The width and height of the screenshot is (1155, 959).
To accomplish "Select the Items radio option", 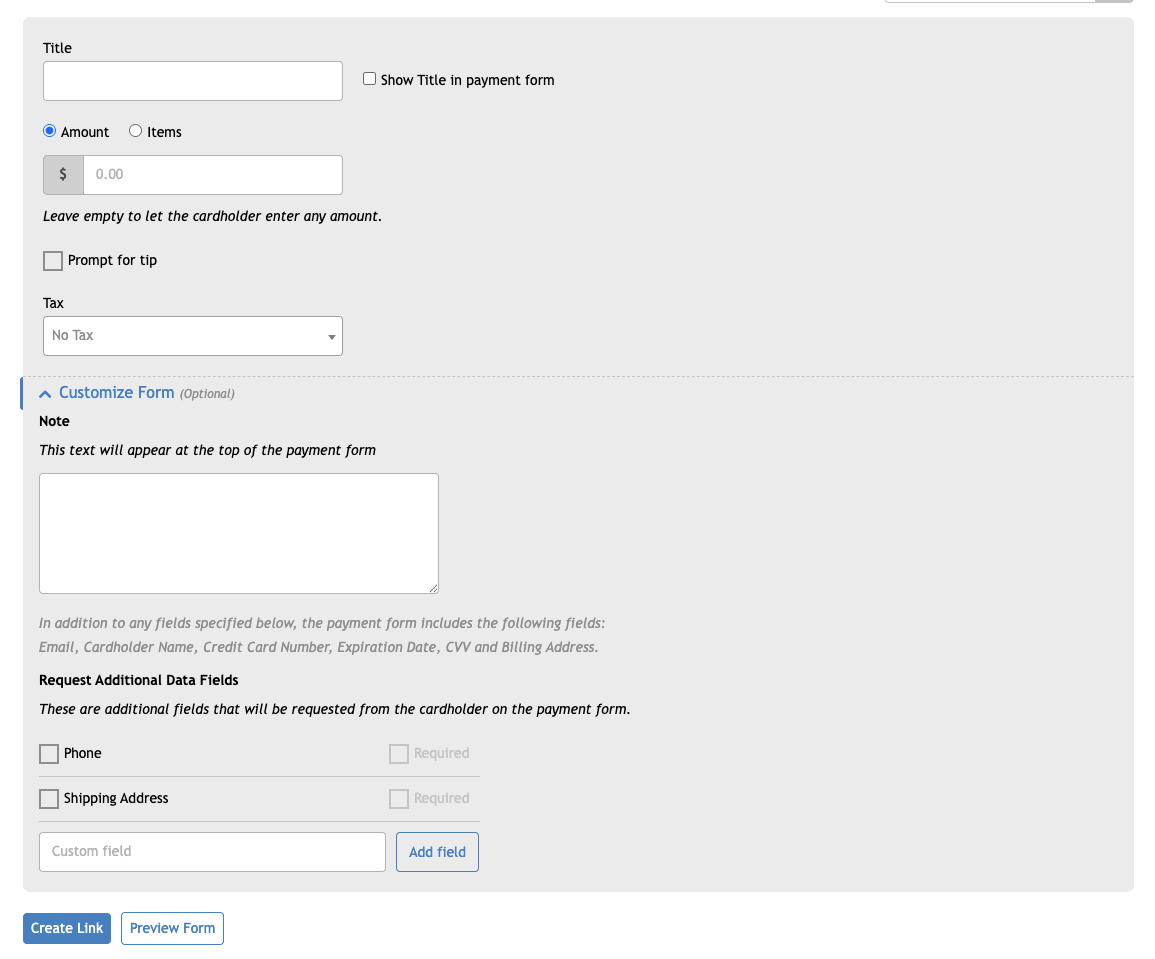I will pos(136,131).
